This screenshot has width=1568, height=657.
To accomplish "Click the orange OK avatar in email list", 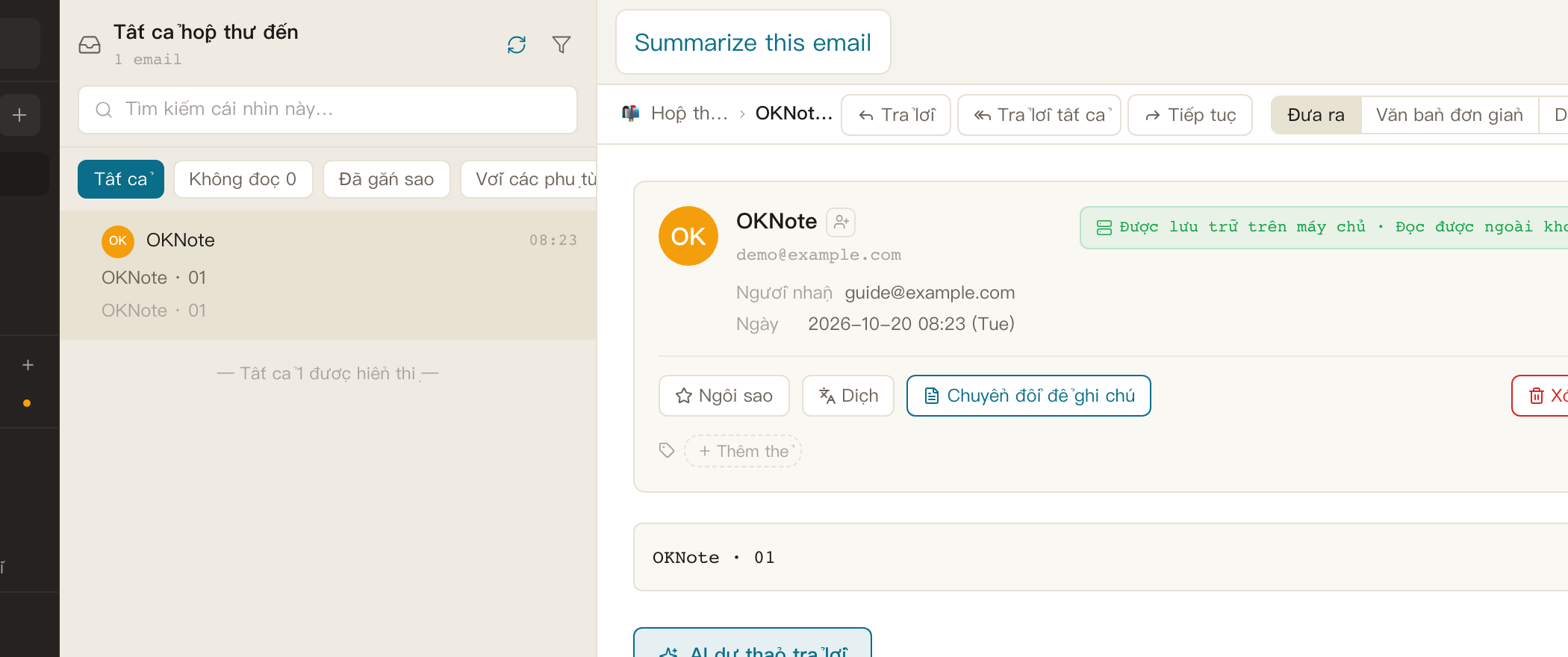I will click(118, 240).
